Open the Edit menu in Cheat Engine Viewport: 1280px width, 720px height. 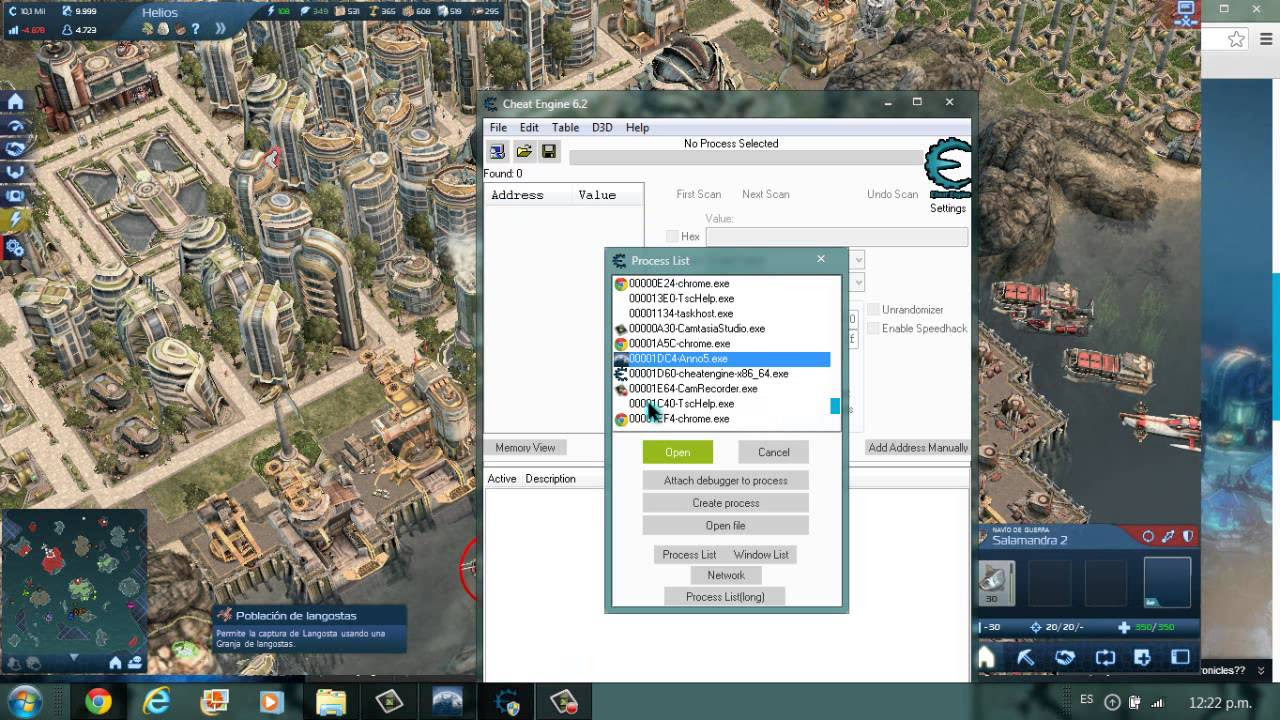pos(529,128)
